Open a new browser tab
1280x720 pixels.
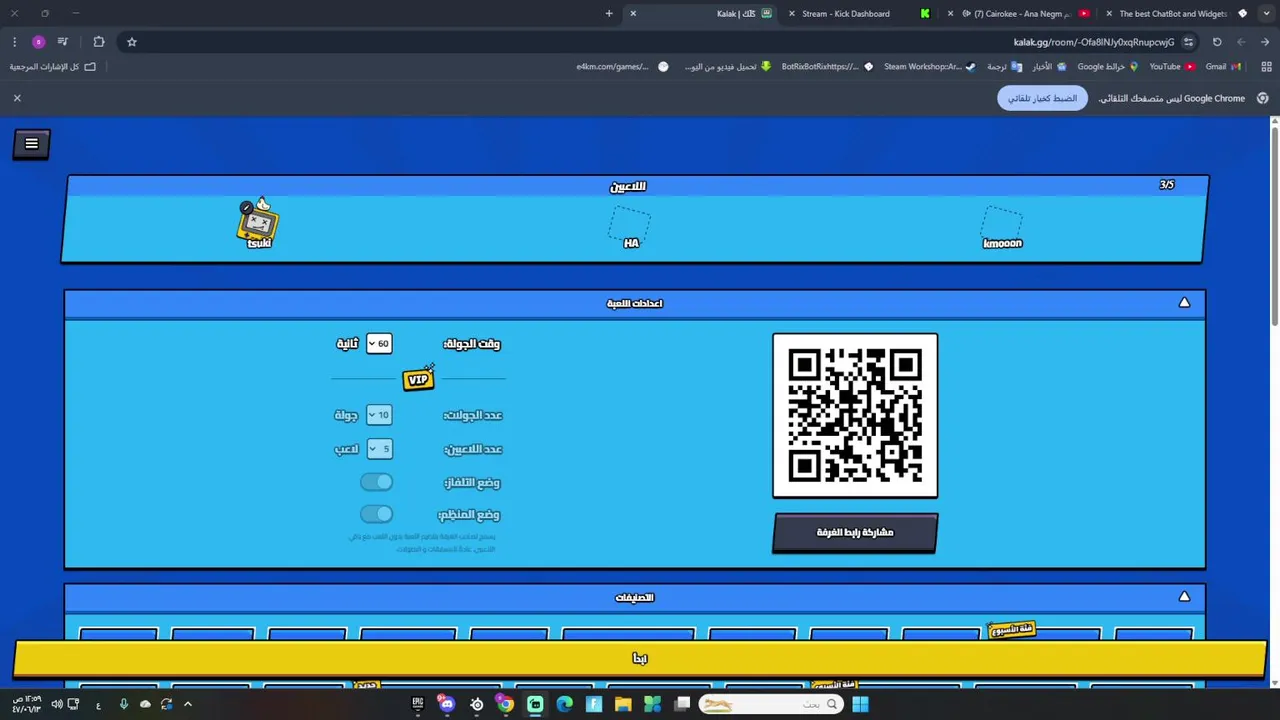pos(609,14)
